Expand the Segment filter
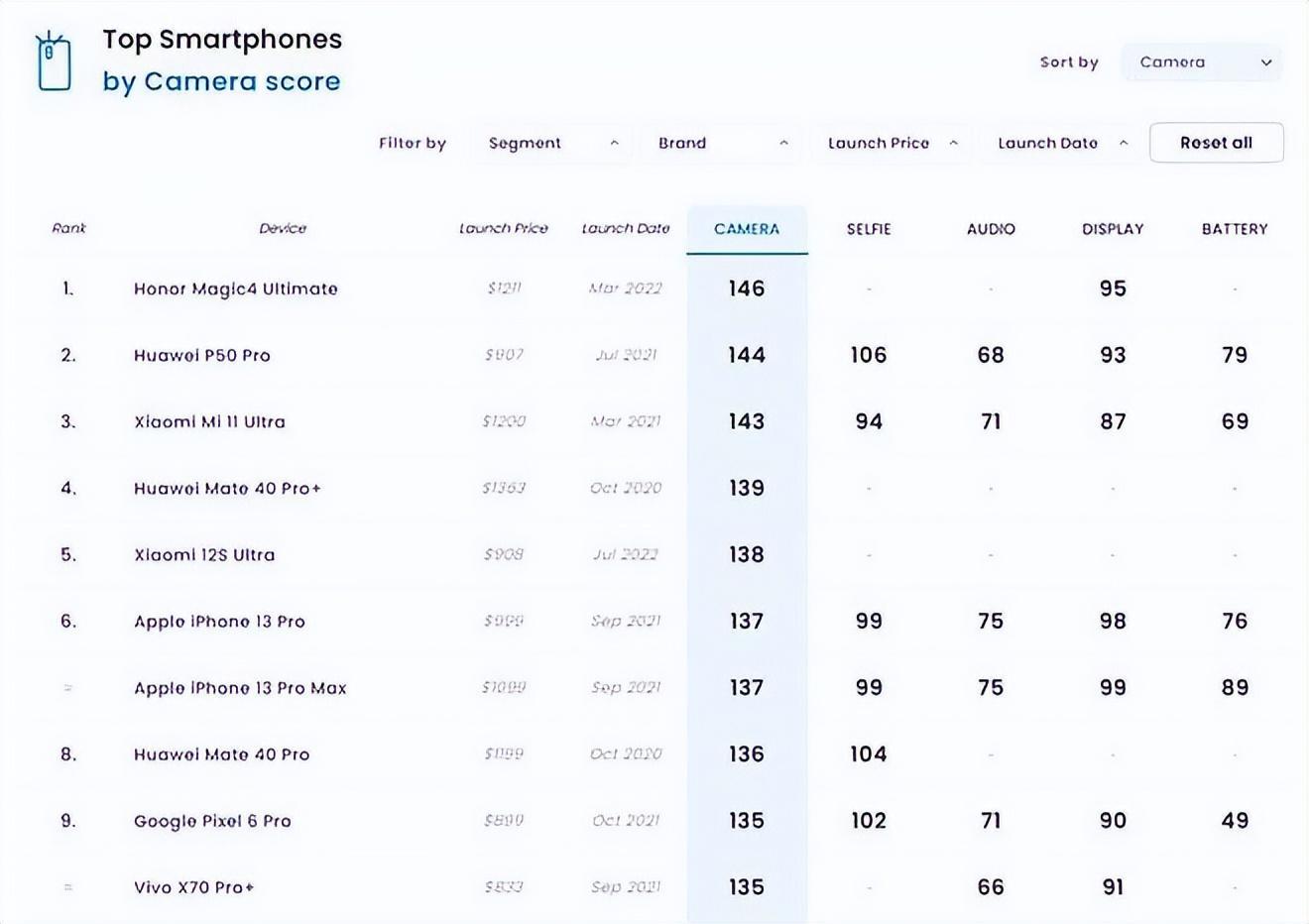Image resolution: width=1309 pixels, height=924 pixels. tap(552, 143)
